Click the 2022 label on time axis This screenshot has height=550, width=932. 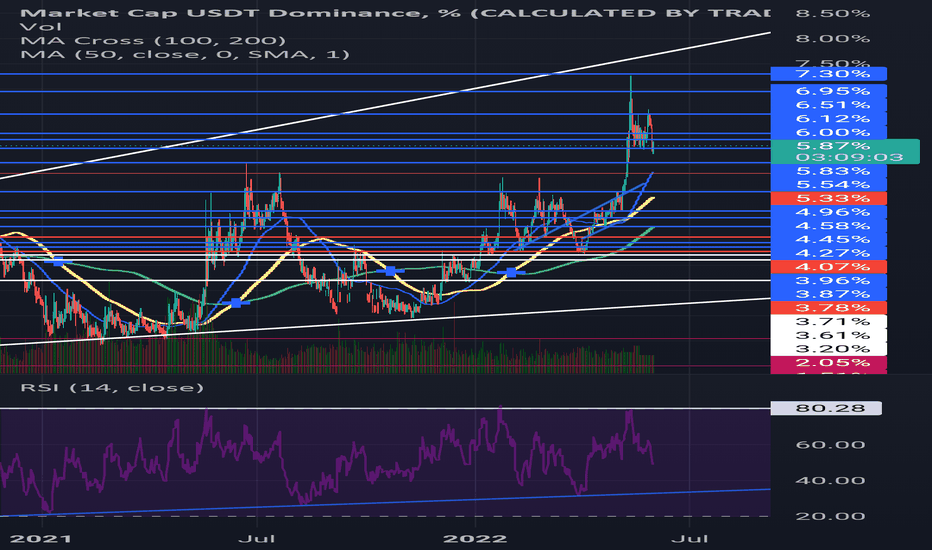(x=476, y=539)
